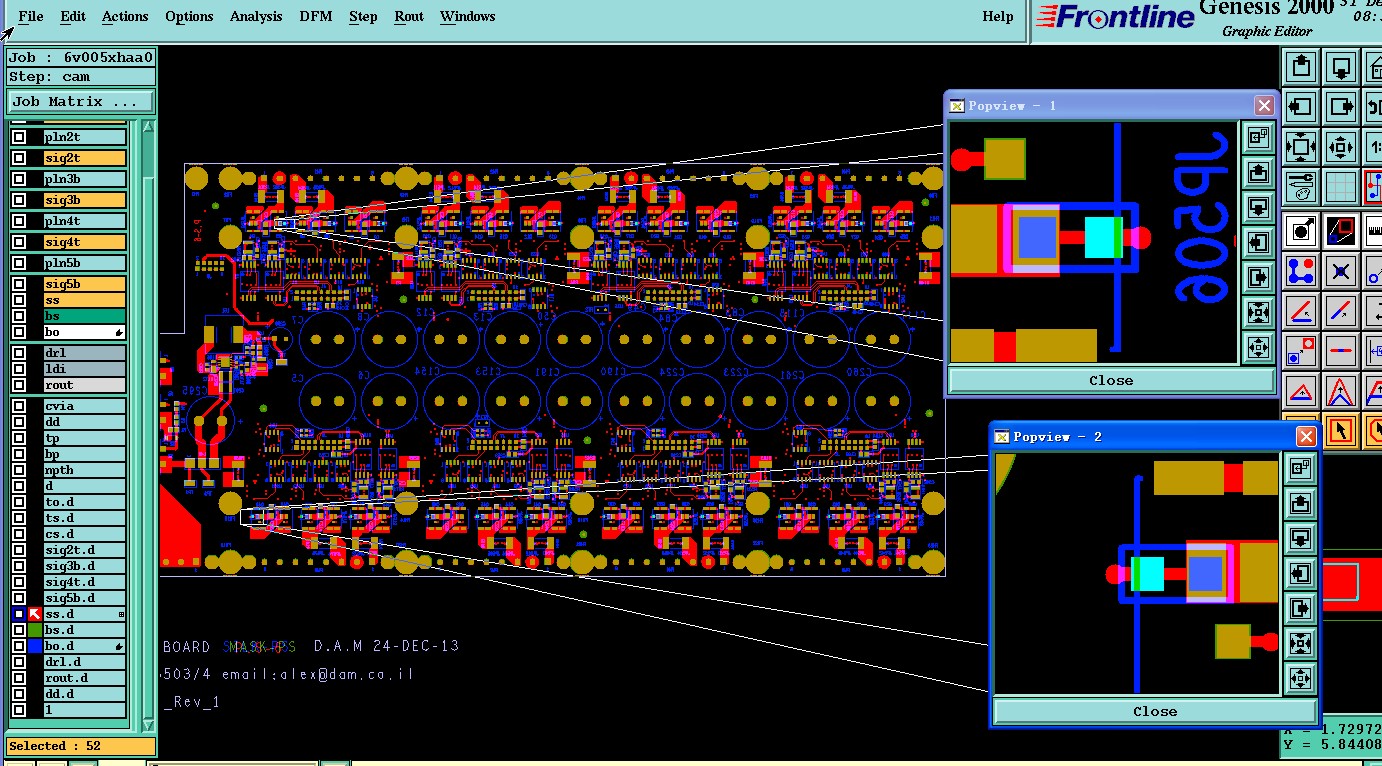Click the diagonal red-blue line tool
The height and width of the screenshot is (766, 1382).
pos(1341,311)
